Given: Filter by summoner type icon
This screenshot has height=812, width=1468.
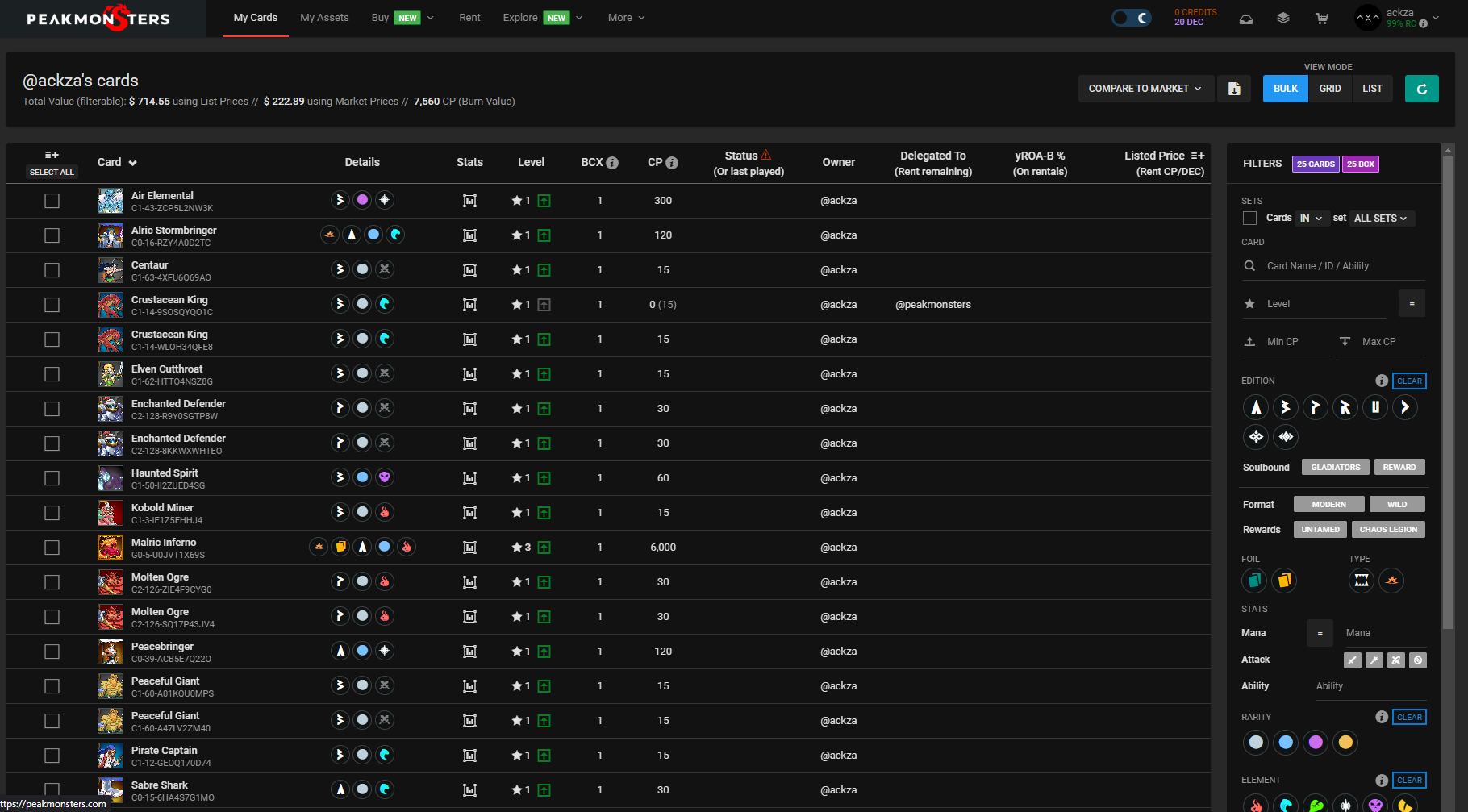Looking at the screenshot, I should 1391,580.
